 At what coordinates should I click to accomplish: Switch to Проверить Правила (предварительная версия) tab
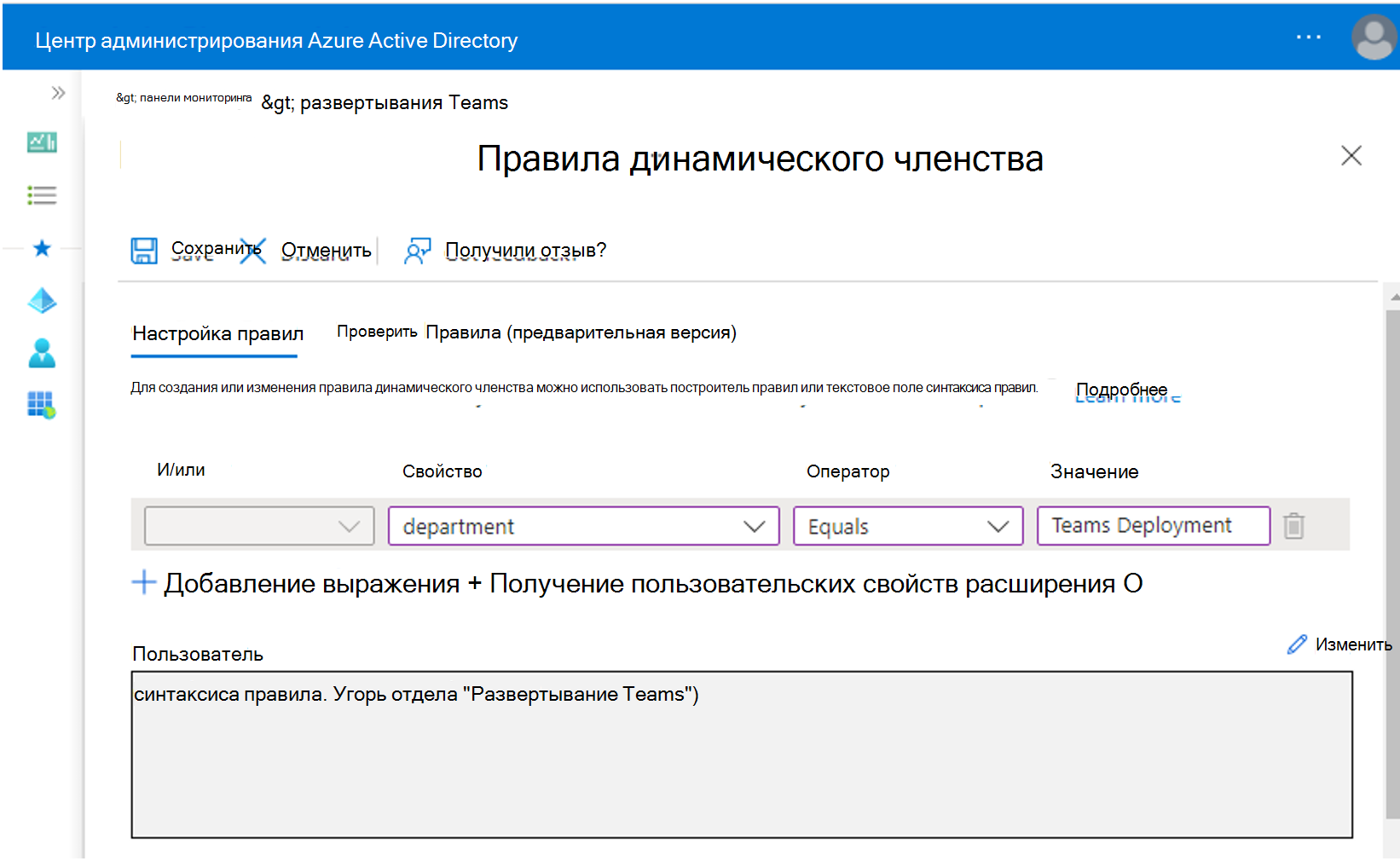(536, 332)
